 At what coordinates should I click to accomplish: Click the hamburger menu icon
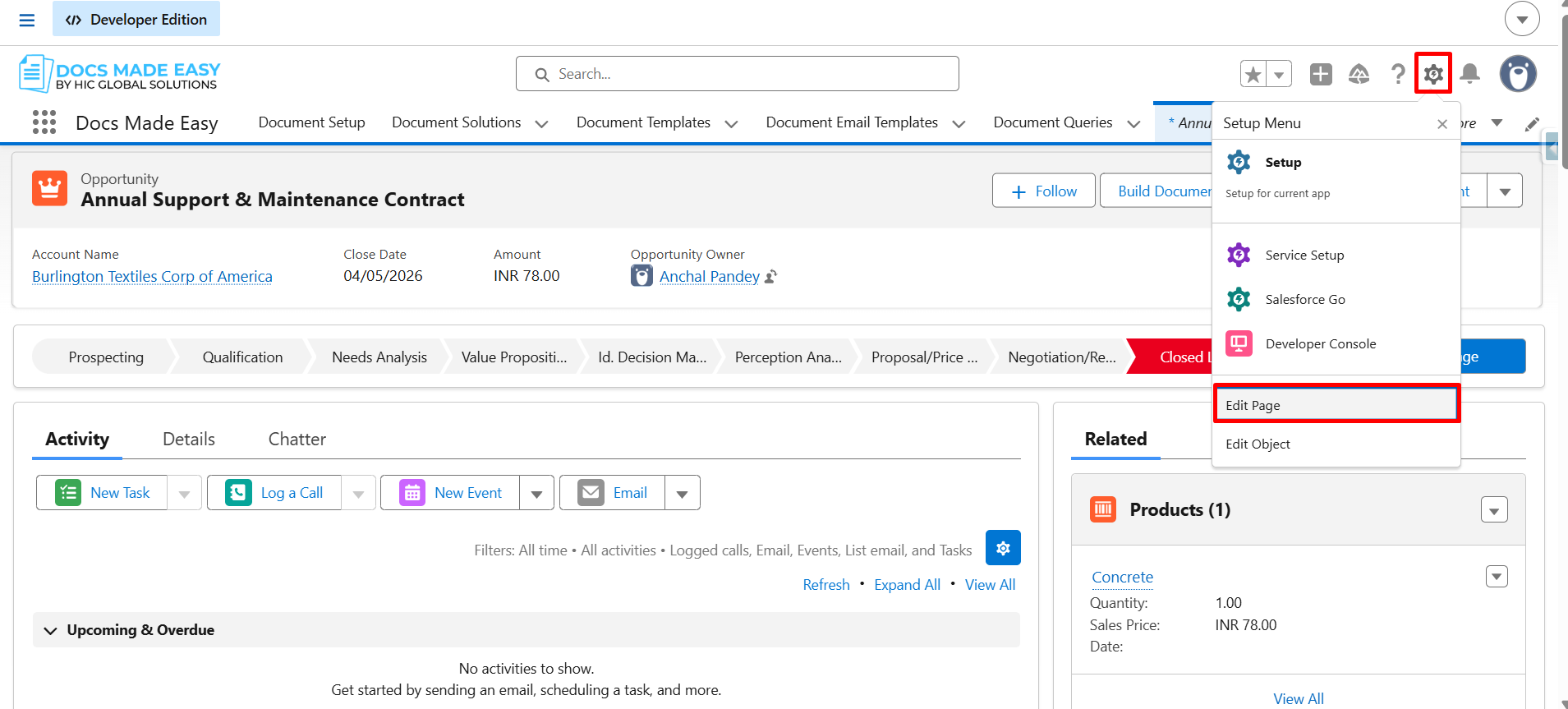[27, 20]
